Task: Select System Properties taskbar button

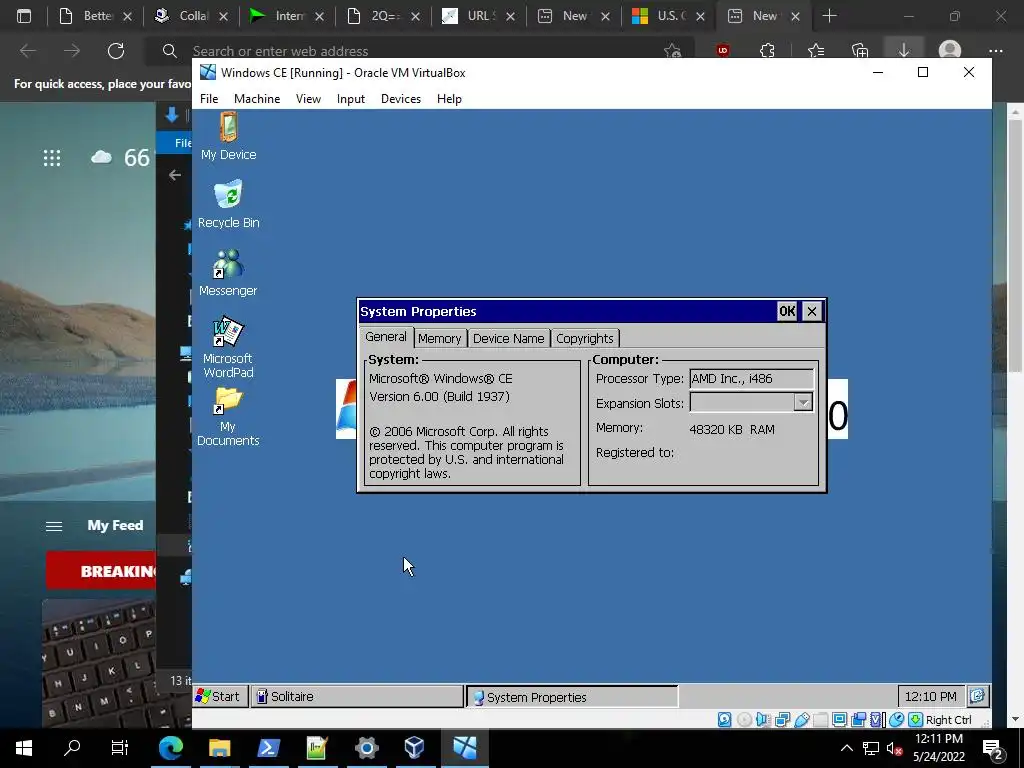Action: [x=572, y=697]
